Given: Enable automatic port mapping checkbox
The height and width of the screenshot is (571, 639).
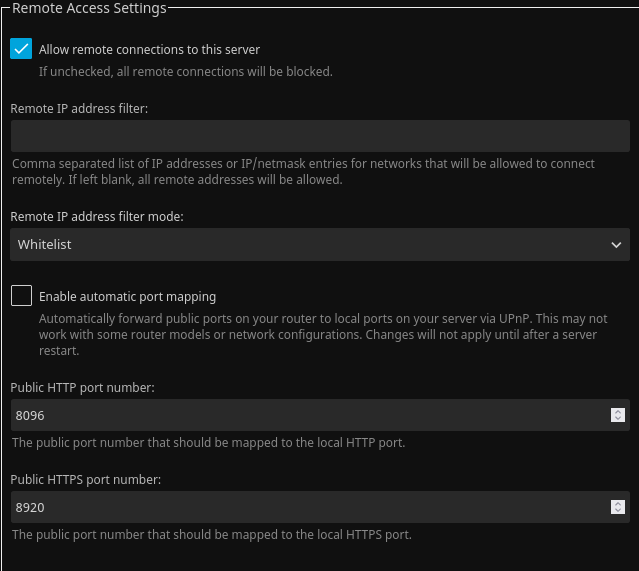Looking at the screenshot, I should 21,296.
